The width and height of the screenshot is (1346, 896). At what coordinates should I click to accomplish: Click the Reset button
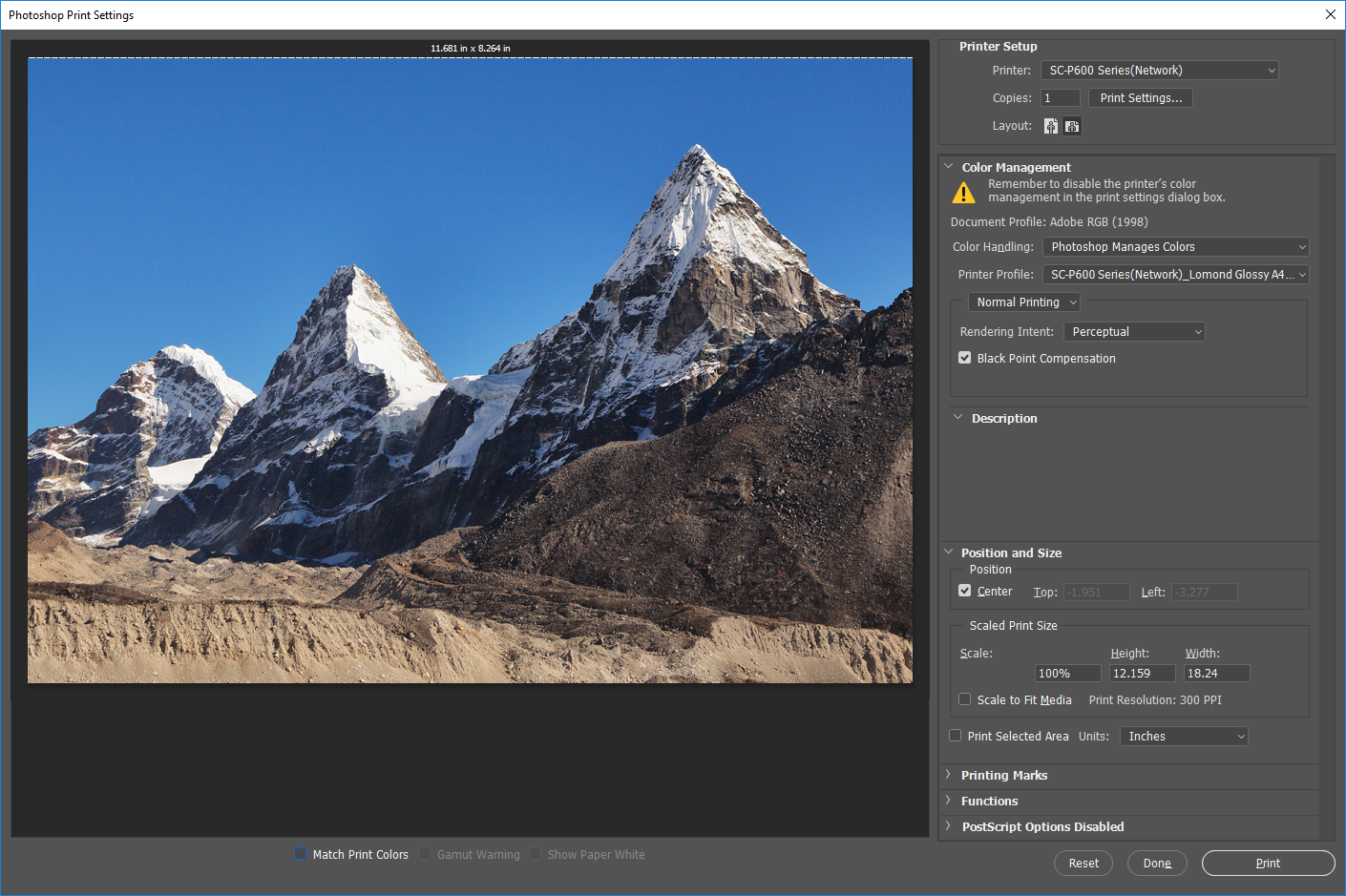(1083, 863)
